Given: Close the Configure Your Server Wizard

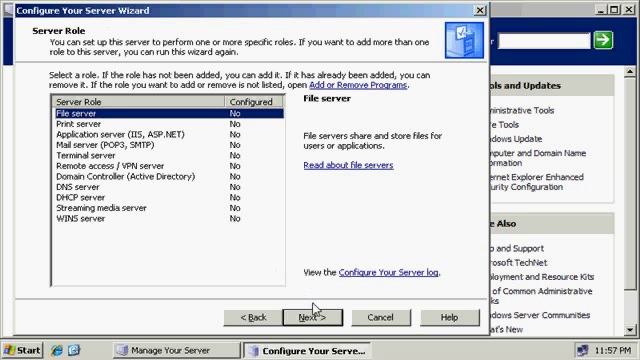Looking at the screenshot, I should click(480, 10).
